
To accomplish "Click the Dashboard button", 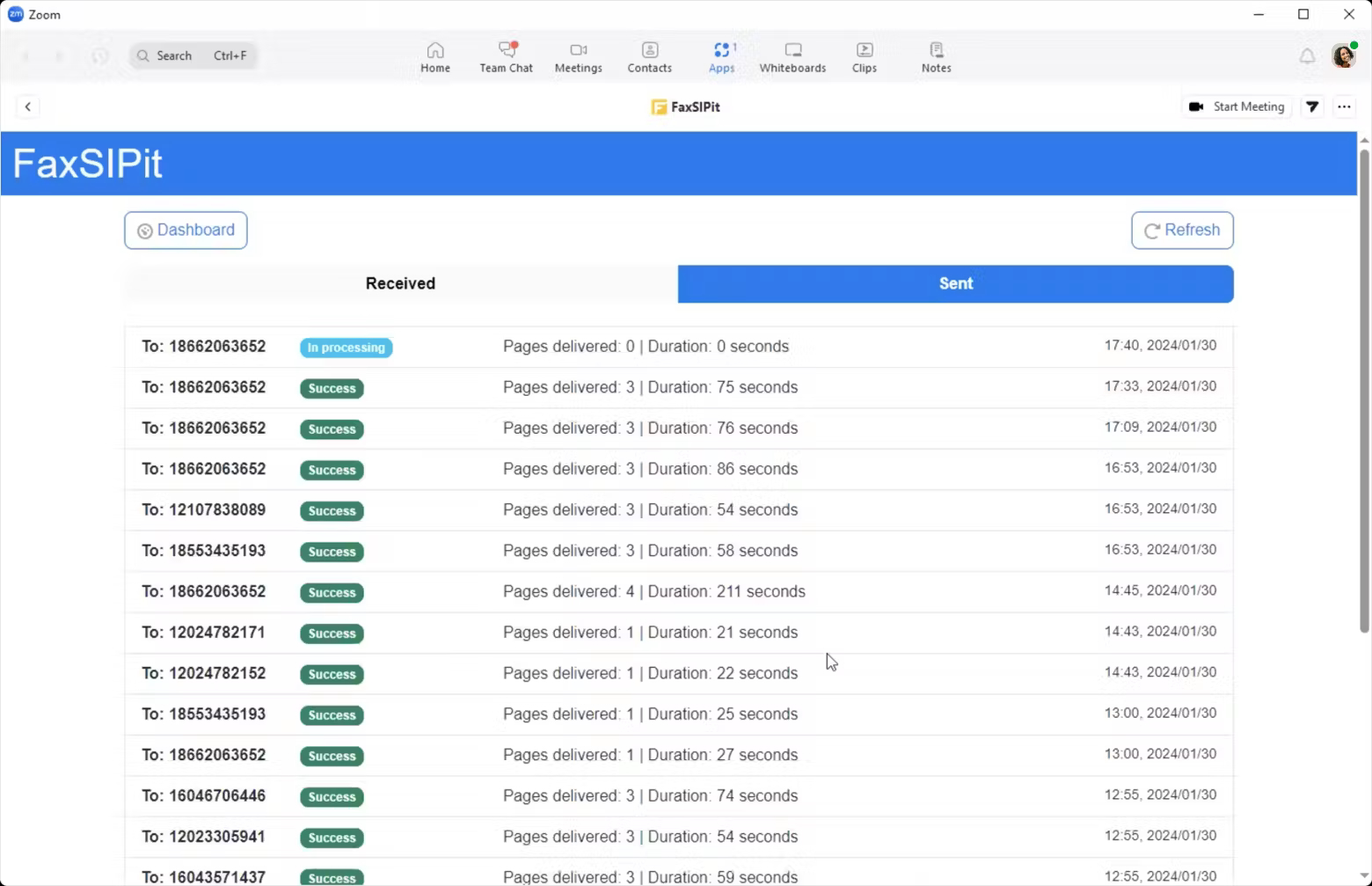I will [186, 230].
